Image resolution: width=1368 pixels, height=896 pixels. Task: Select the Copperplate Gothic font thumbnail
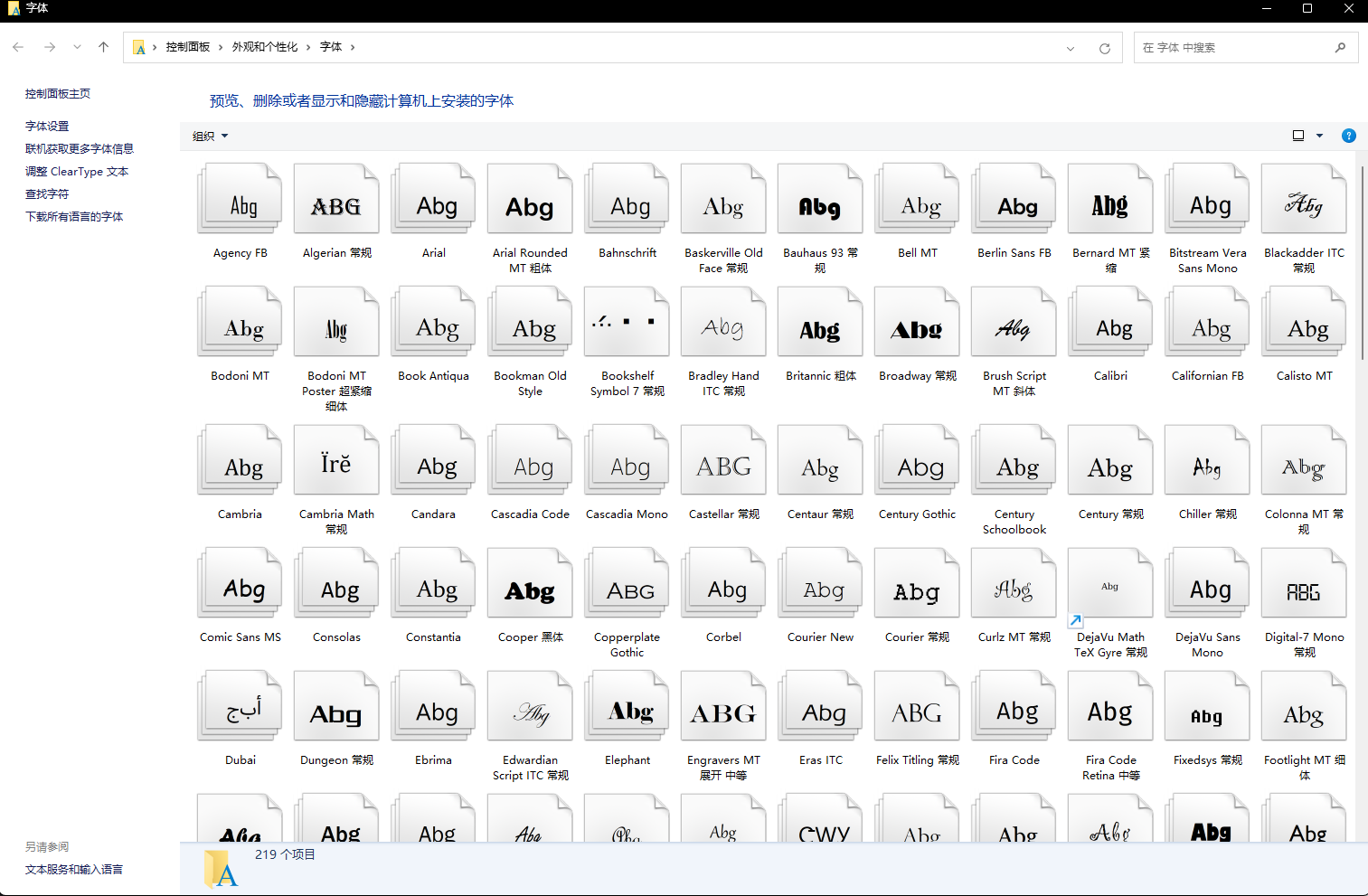pyautogui.click(x=627, y=583)
